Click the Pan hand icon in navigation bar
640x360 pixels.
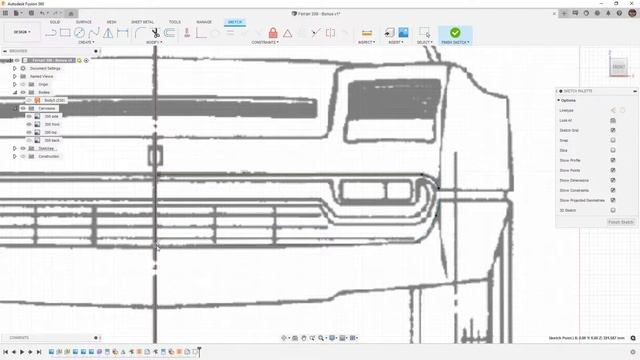click(304, 338)
